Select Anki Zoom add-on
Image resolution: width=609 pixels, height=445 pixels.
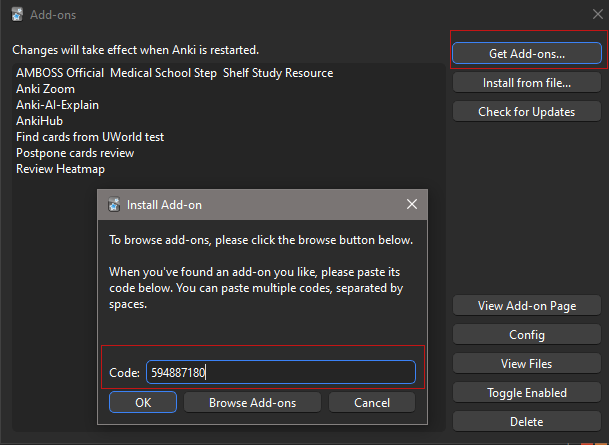click(228, 89)
